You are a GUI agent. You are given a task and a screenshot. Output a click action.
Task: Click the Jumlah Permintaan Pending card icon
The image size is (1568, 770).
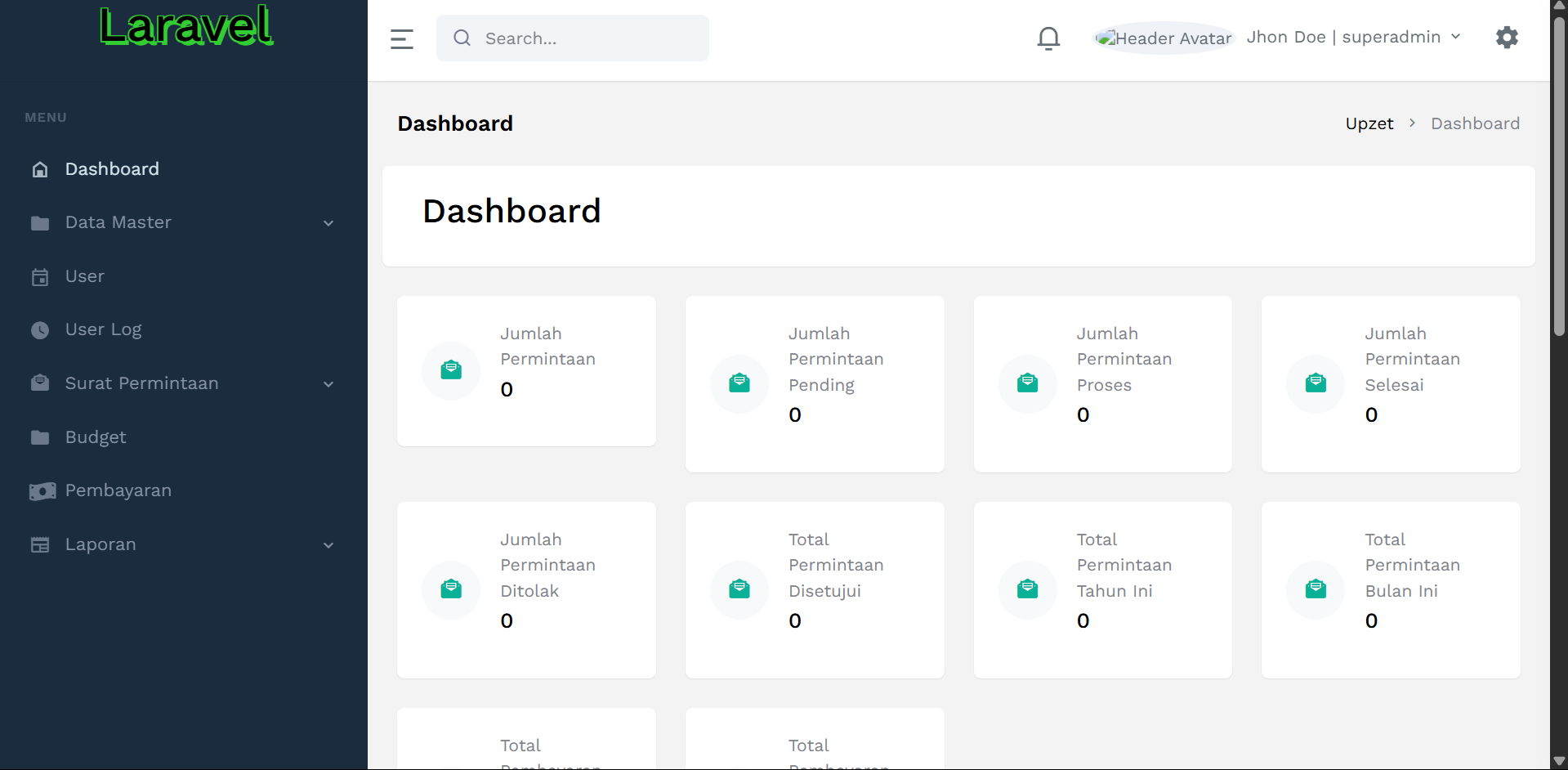coord(739,383)
